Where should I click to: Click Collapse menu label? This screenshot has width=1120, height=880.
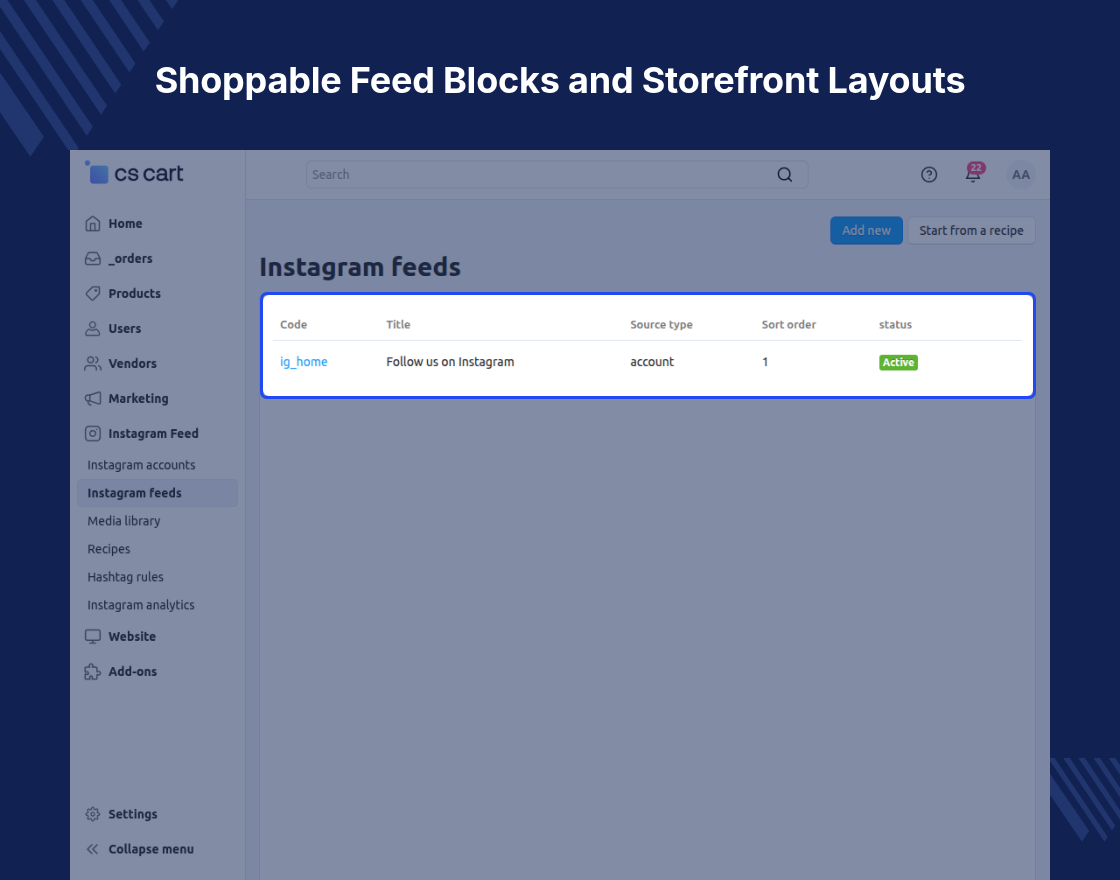(151, 849)
